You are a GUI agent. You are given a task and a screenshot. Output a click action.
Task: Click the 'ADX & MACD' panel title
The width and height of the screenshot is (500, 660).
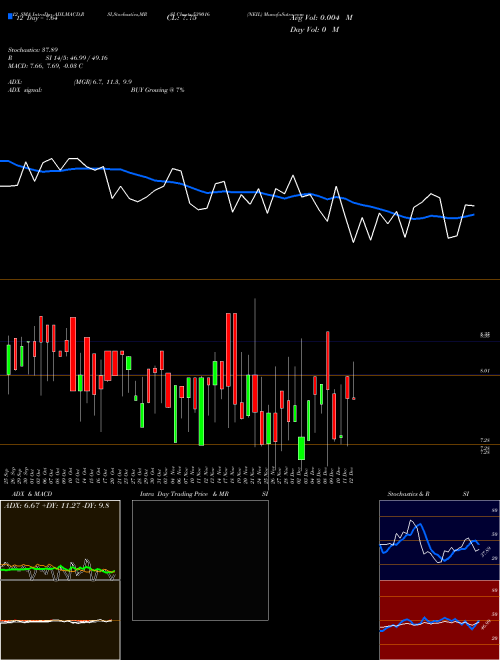click(32, 494)
